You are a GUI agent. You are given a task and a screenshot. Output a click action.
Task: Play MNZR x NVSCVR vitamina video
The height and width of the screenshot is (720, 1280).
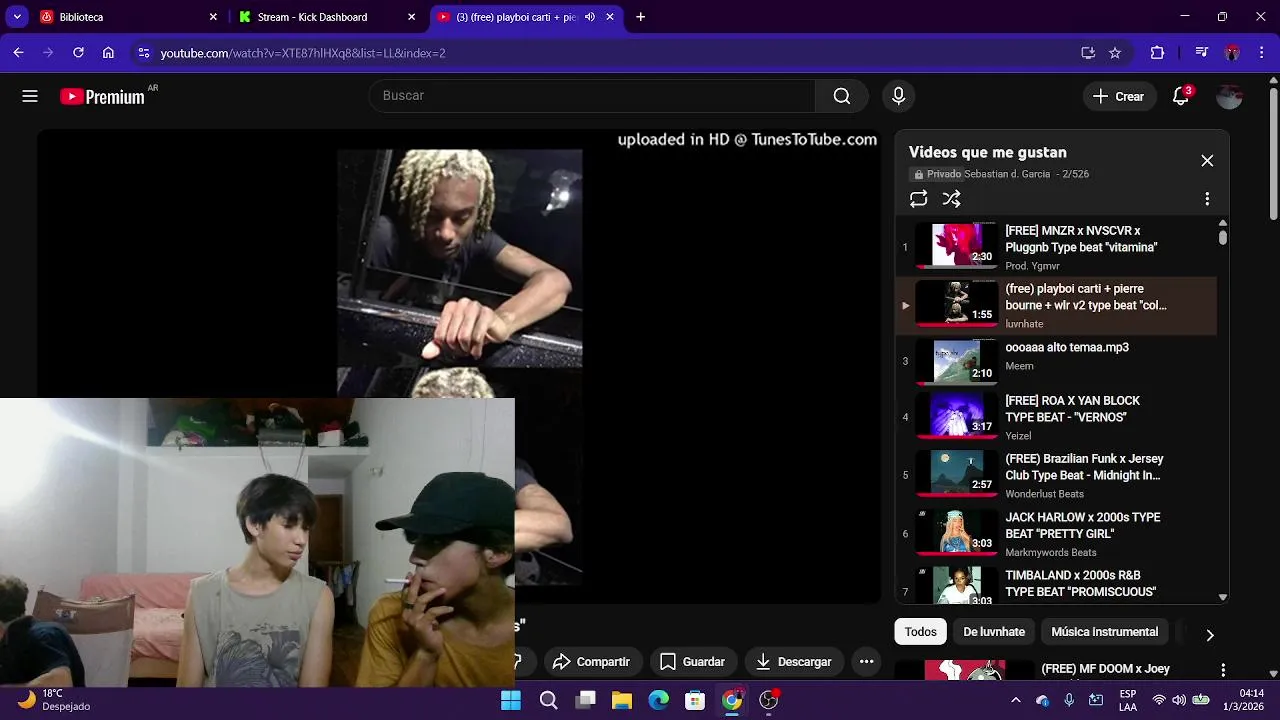pyautogui.click(x=1056, y=247)
